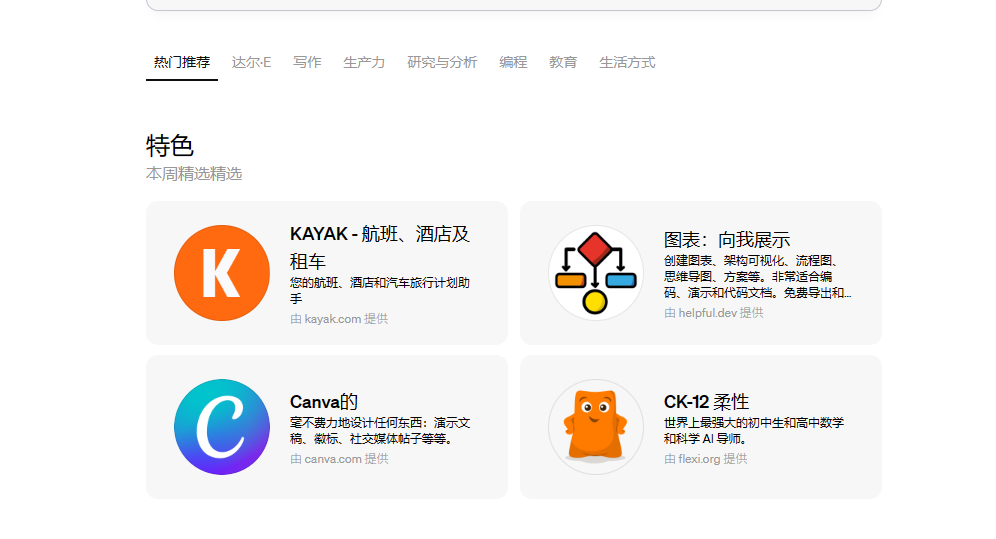Click the 本周精选精选 subtitle
The height and width of the screenshot is (539, 996).
(194, 174)
